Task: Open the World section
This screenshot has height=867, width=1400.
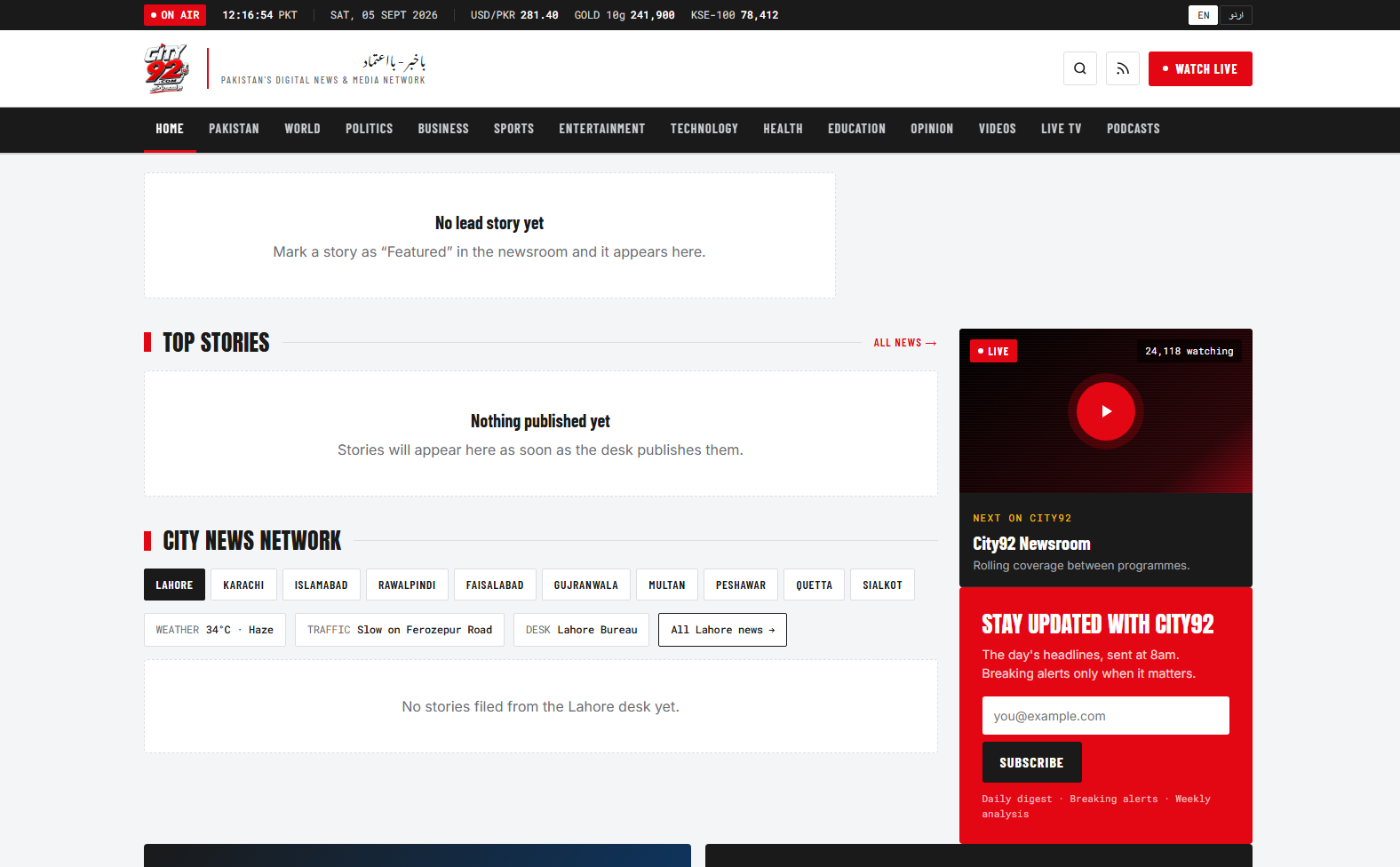Action: (302, 129)
